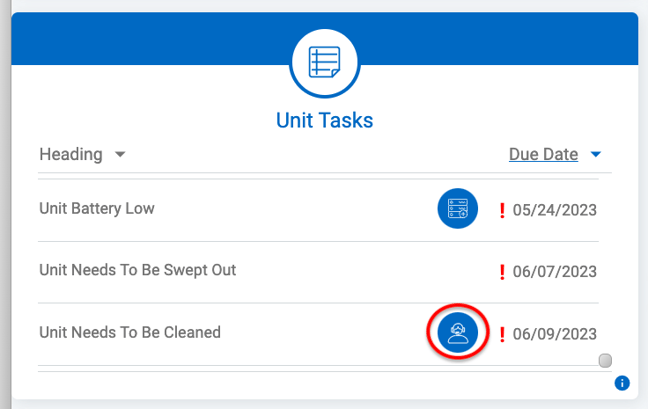Sort by the Due Date column link
The width and height of the screenshot is (648, 409).
(x=543, y=154)
